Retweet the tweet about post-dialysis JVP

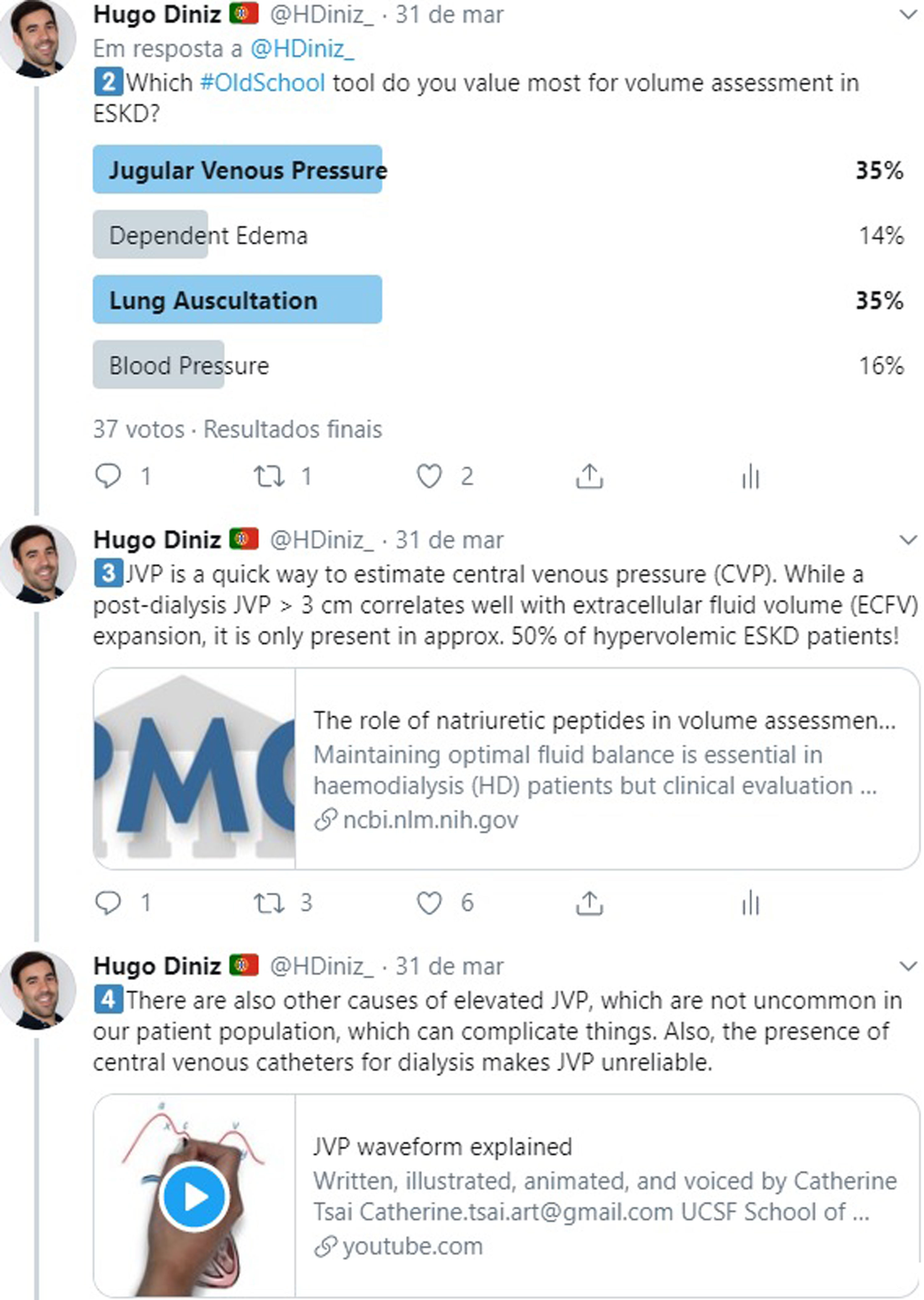pos(269,902)
